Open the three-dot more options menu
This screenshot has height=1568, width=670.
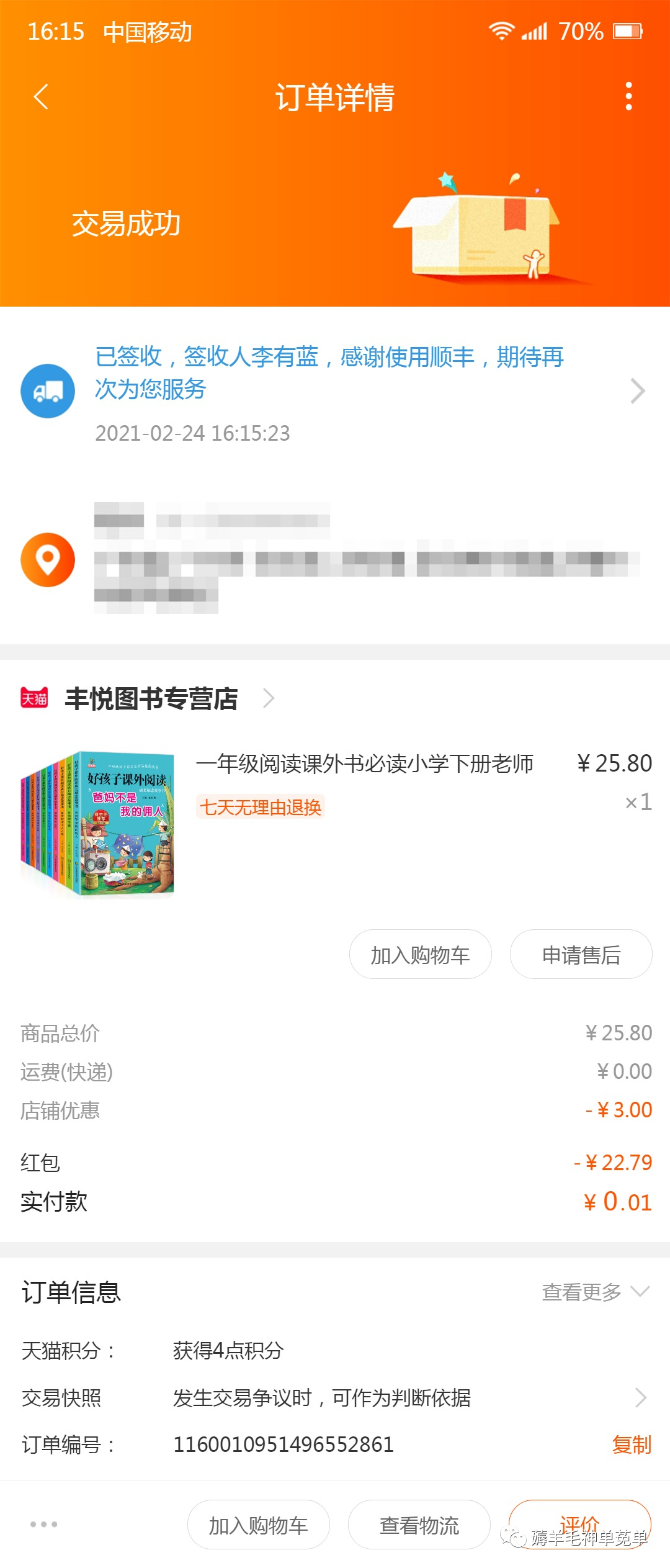(x=628, y=97)
